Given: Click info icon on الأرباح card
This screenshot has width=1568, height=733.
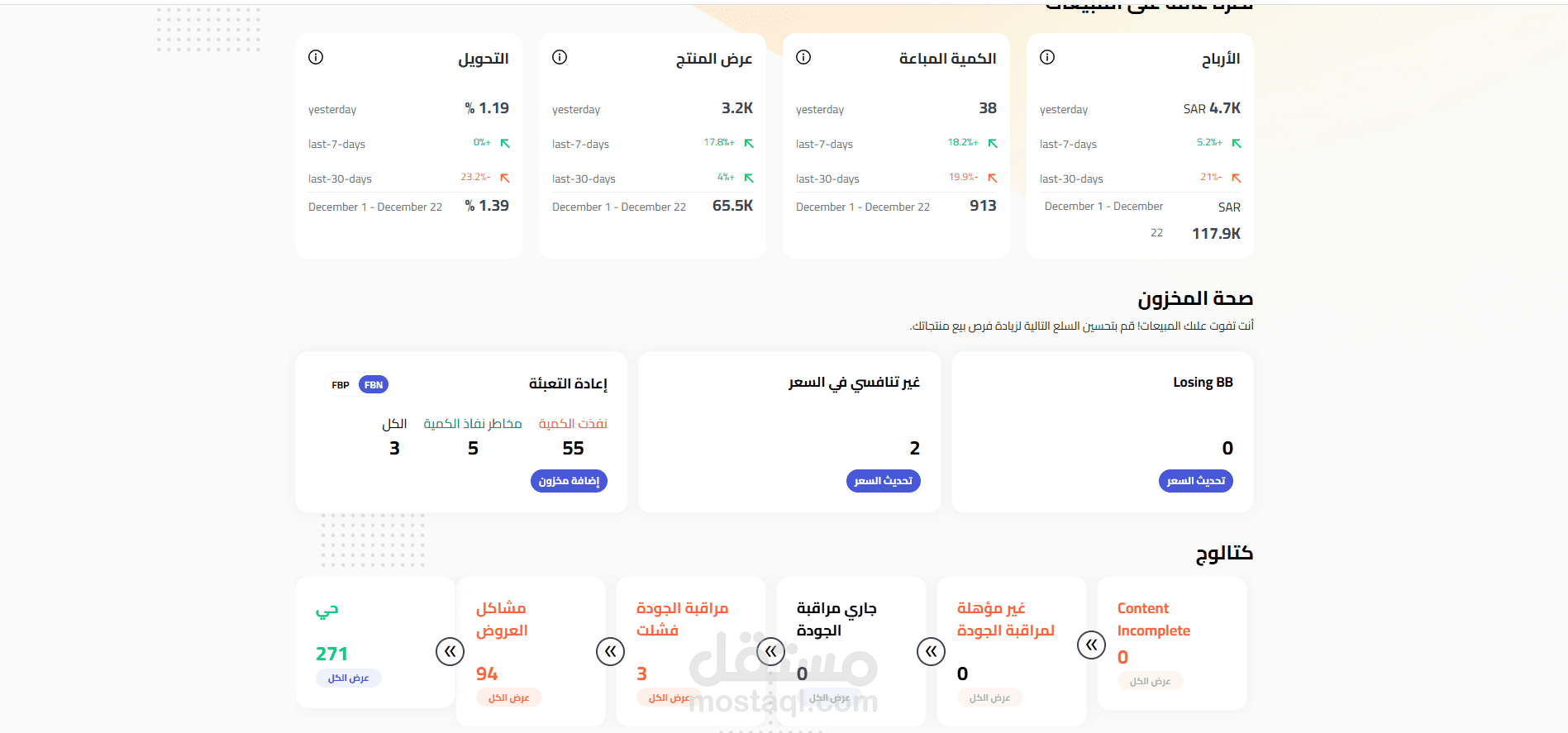Looking at the screenshot, I should pos(1047,57).
